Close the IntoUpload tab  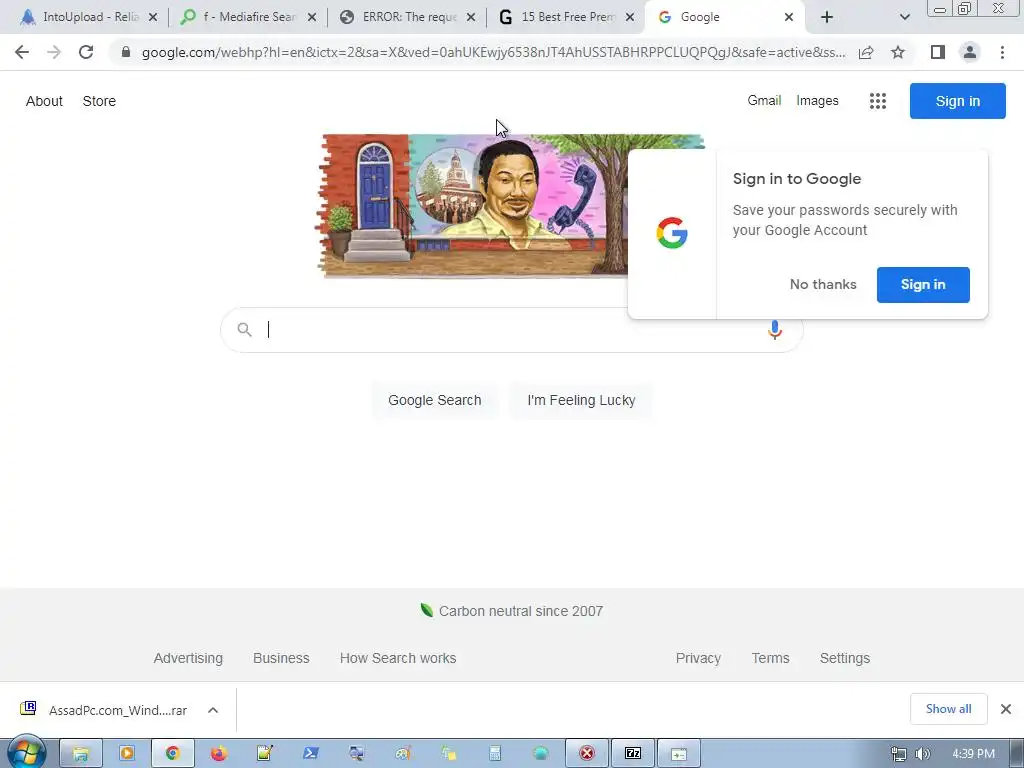click(153, 18)
